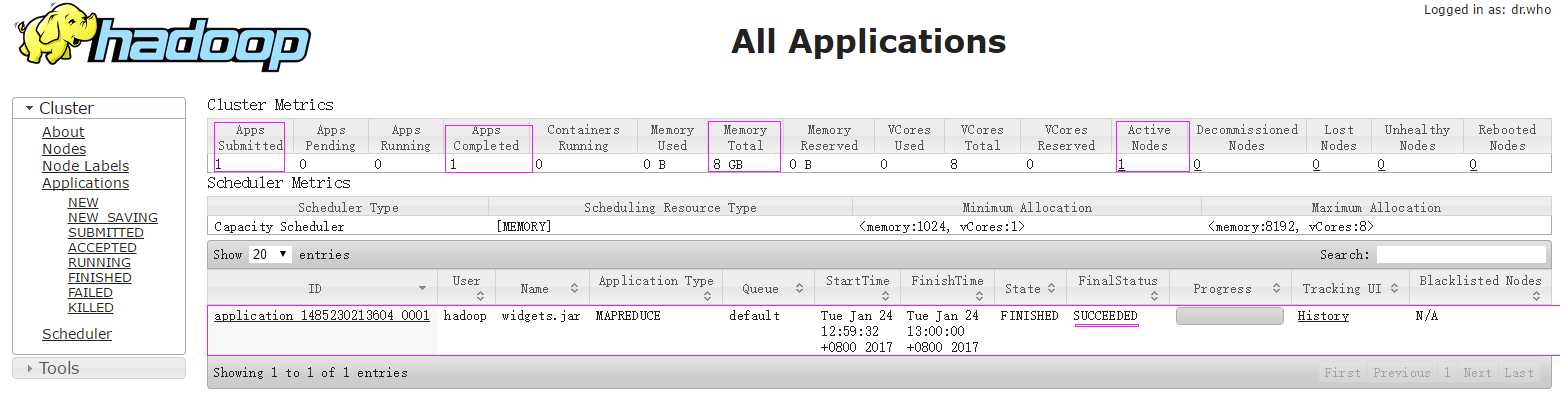Sort table by FinishTime column
The height and width of the screenshot is (399, 1560).
[x=947, y=288]
